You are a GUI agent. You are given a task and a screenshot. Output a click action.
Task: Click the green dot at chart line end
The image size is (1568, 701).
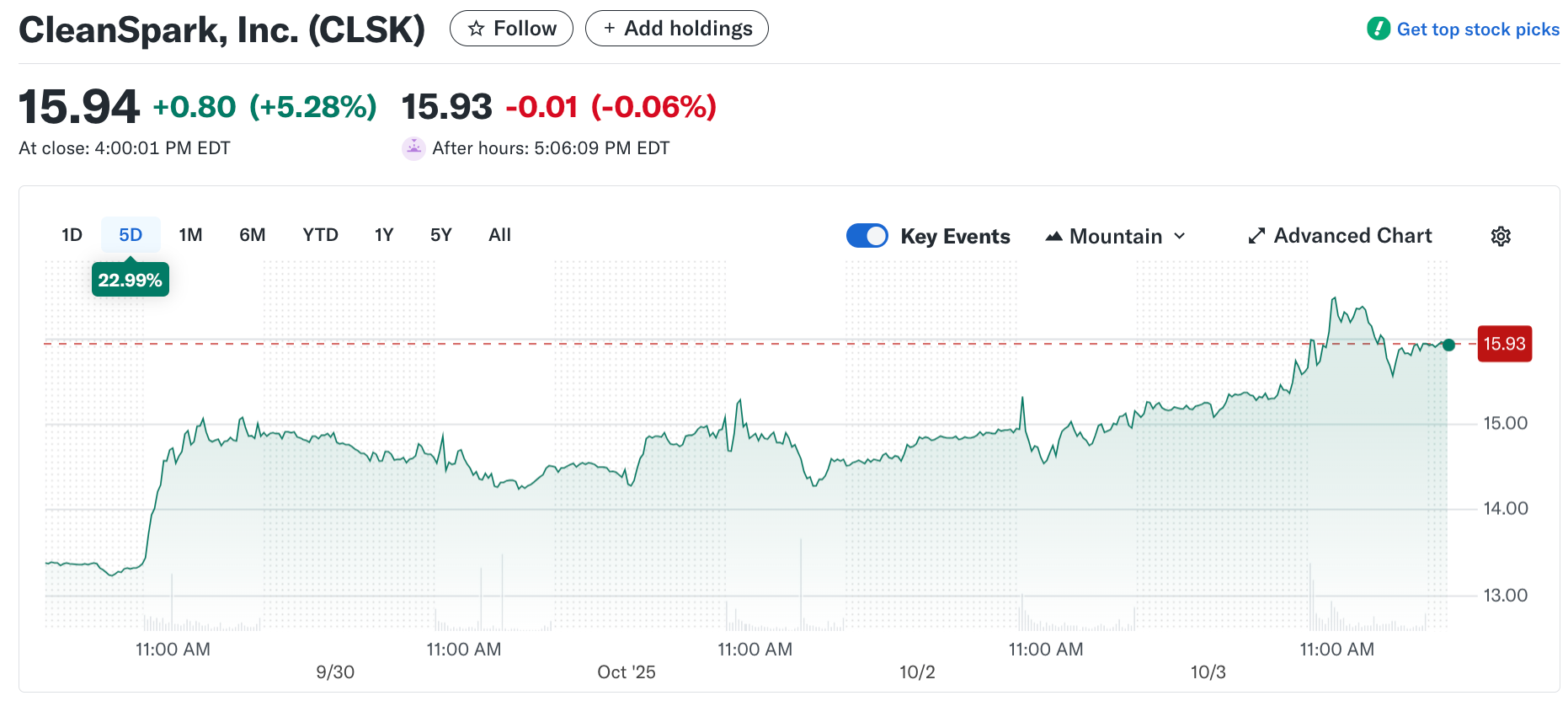coord(1448,345)
